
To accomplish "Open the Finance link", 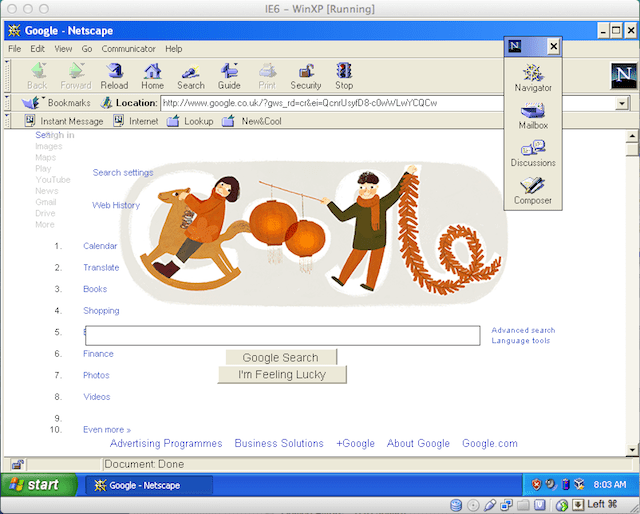I will pos(98,354).
